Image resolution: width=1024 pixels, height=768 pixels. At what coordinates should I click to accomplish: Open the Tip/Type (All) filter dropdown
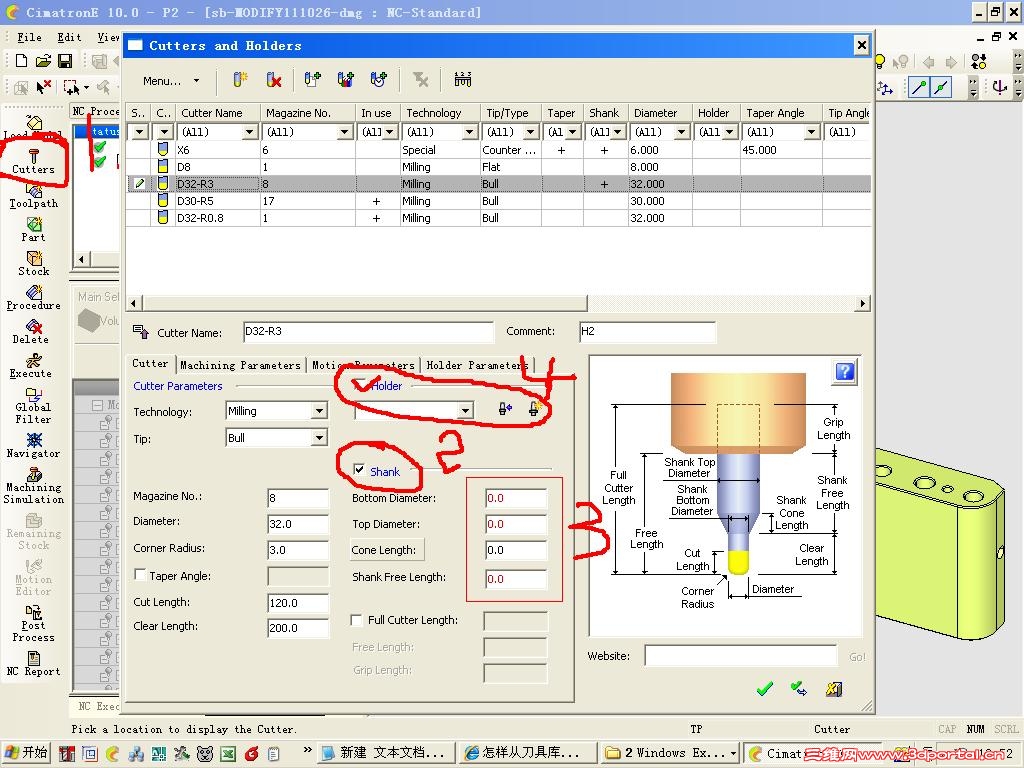click(530, 132)
